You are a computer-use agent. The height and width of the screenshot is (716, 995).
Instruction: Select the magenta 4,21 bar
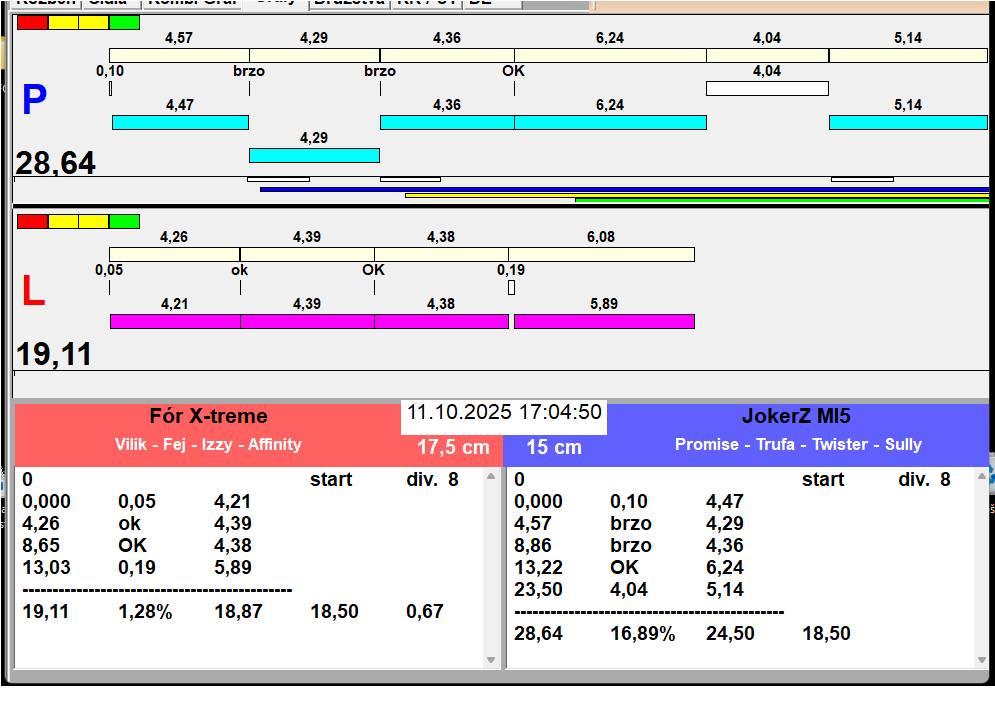175,321
